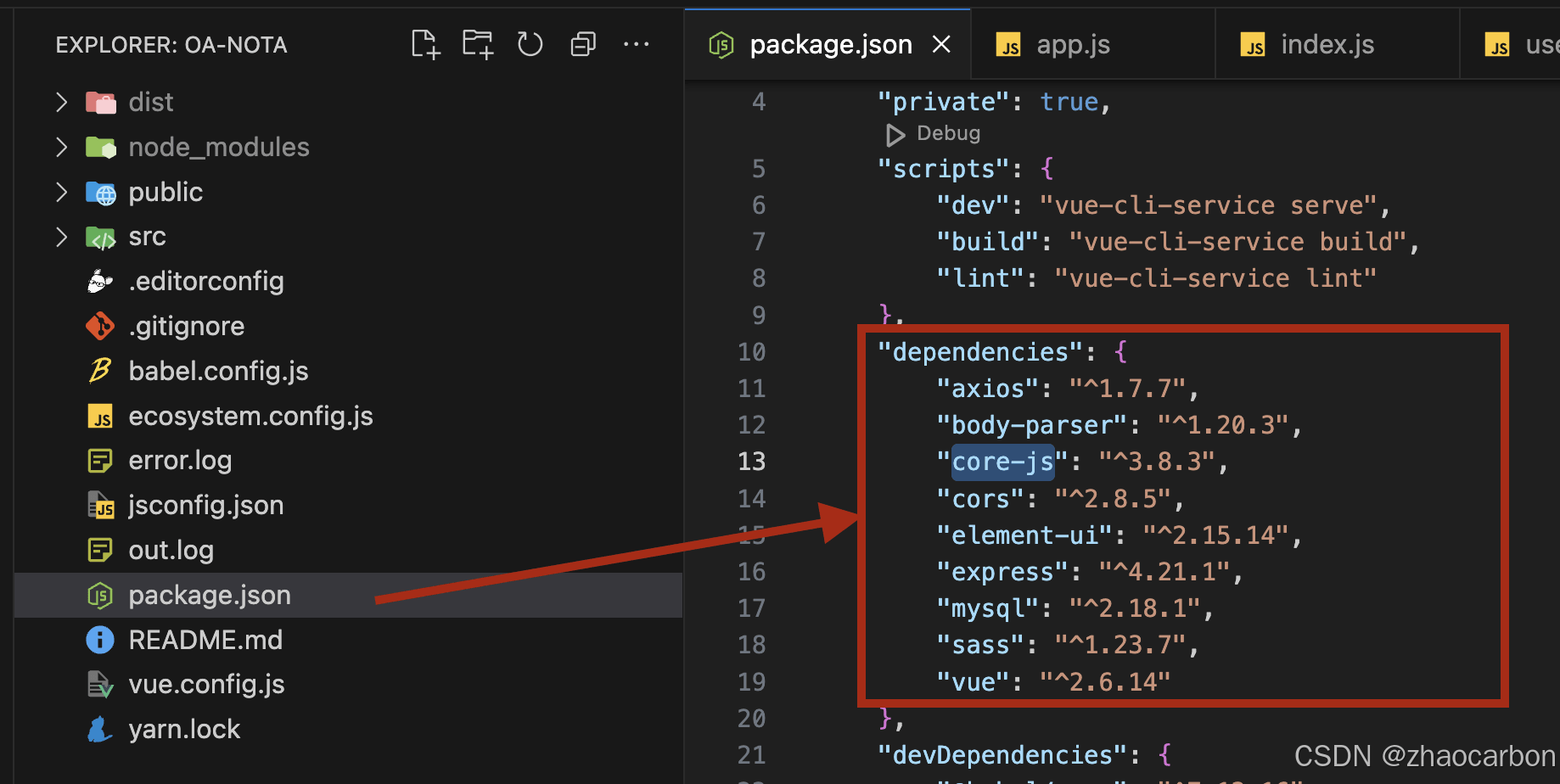Open the .gitignore file
Viewport: 1560px width, 784px height.
click(187, 326)
